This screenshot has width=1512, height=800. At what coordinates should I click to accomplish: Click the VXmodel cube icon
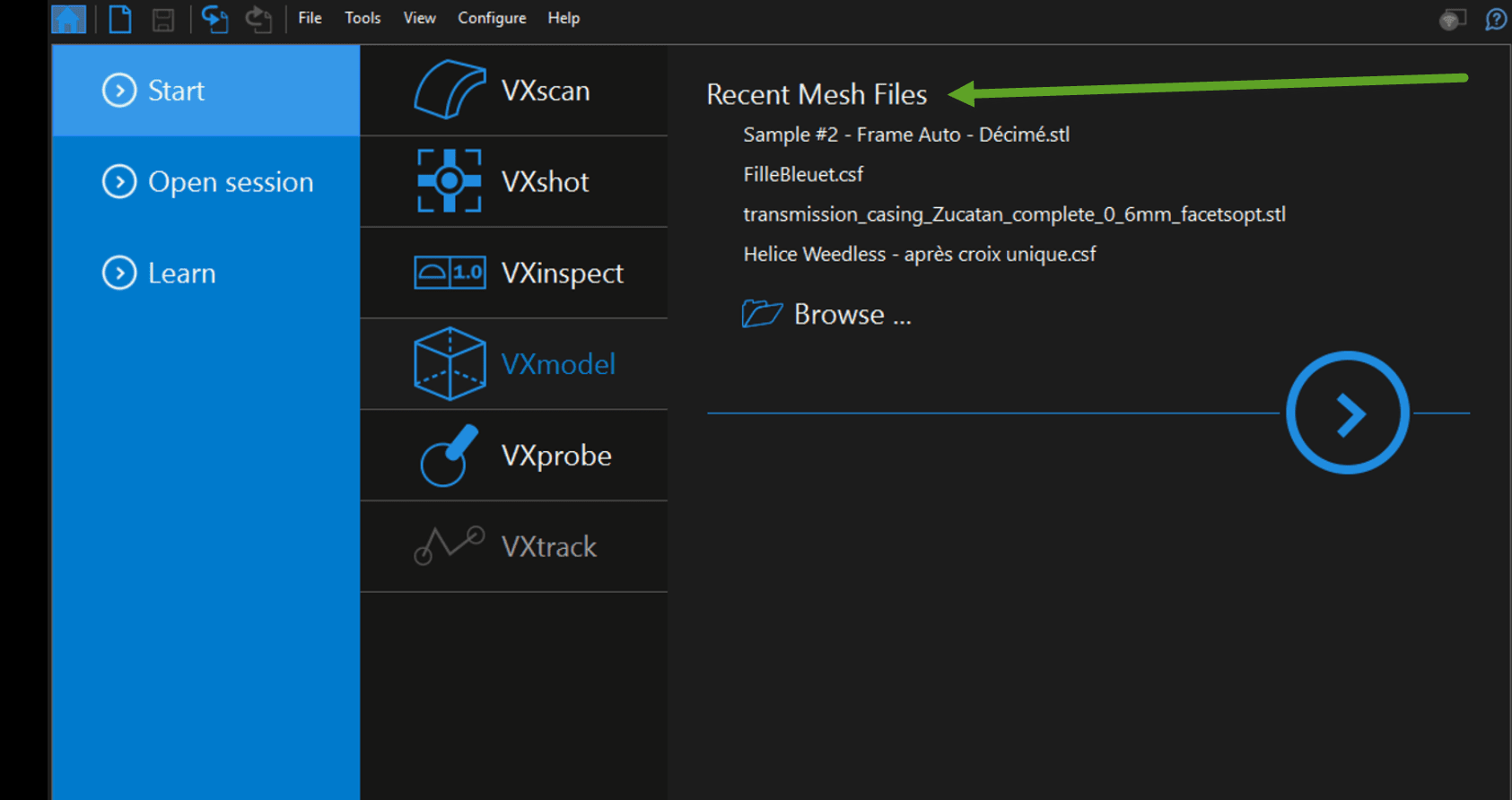pyautogui.click(x=450, y=363)
